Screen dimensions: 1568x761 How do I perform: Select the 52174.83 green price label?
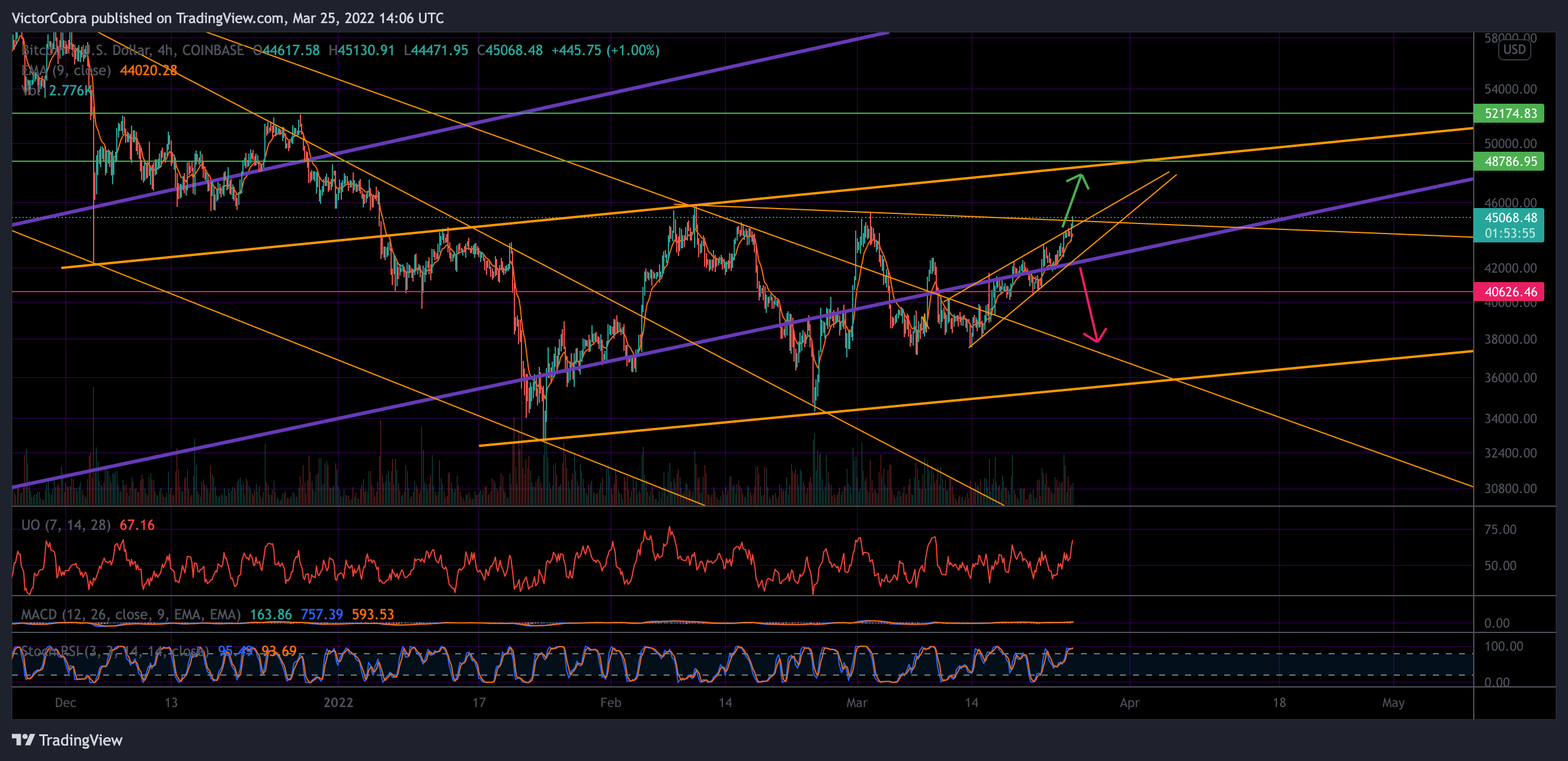click(x=1508, y=113)
